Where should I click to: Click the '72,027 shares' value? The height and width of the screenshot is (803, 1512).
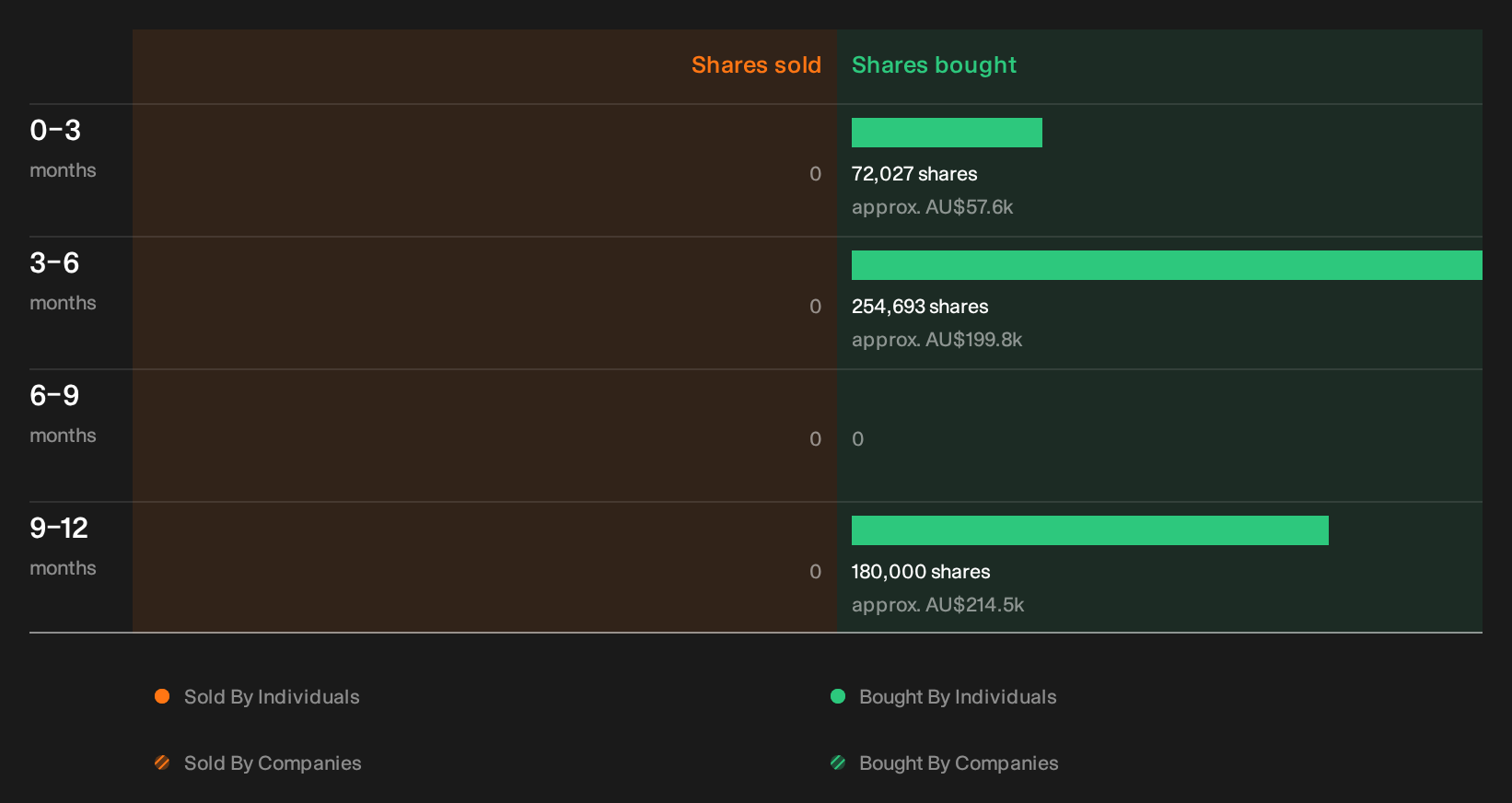coord(914,174)
